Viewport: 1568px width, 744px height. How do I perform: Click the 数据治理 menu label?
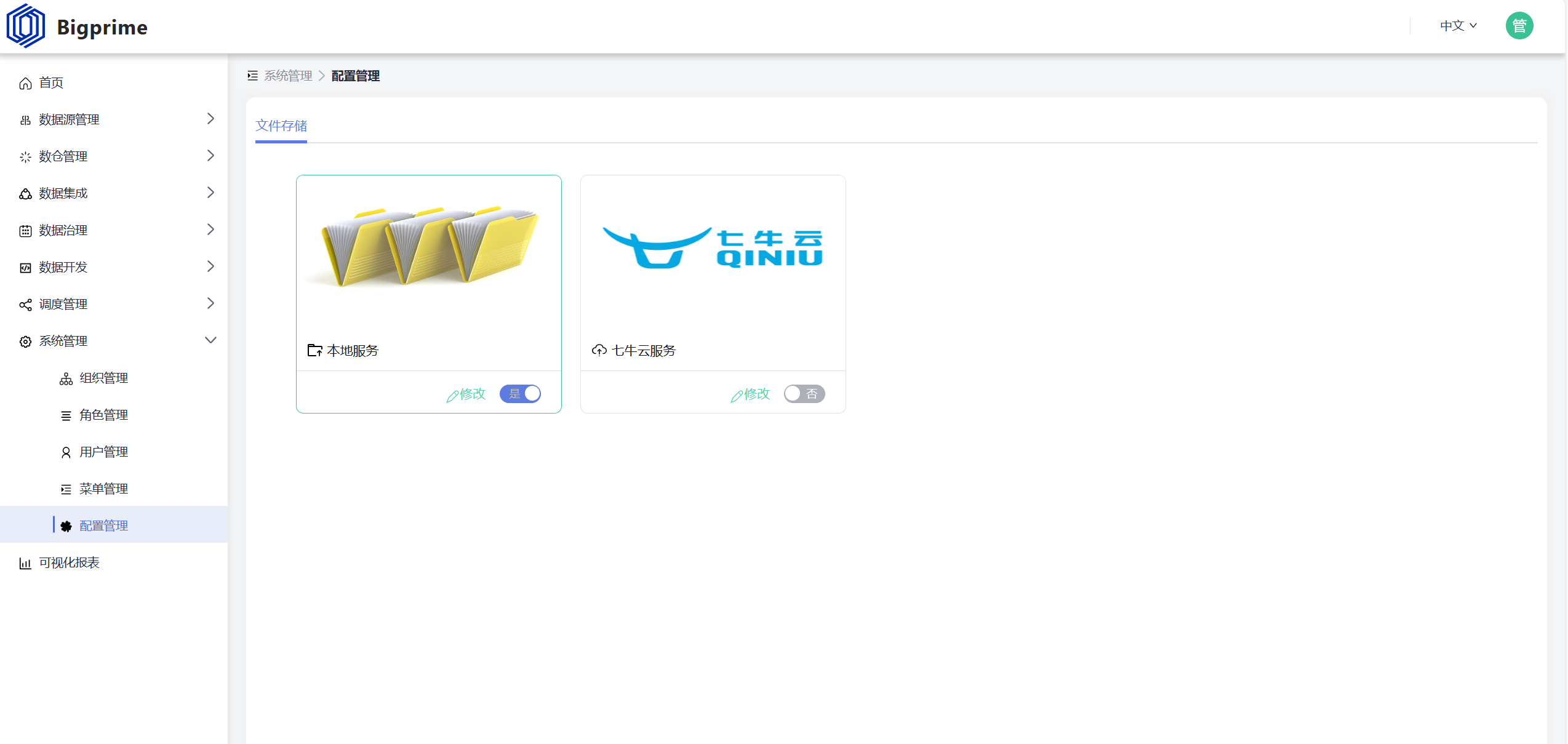pos(63,230)
